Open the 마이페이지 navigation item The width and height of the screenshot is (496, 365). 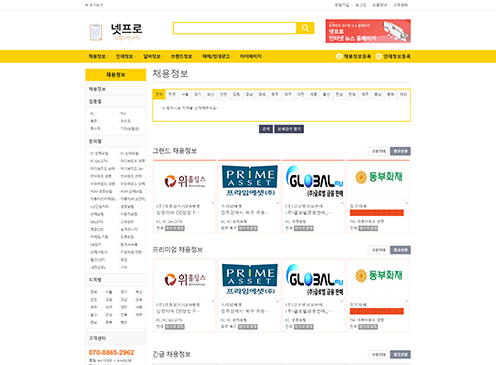[x=252, y=57]
